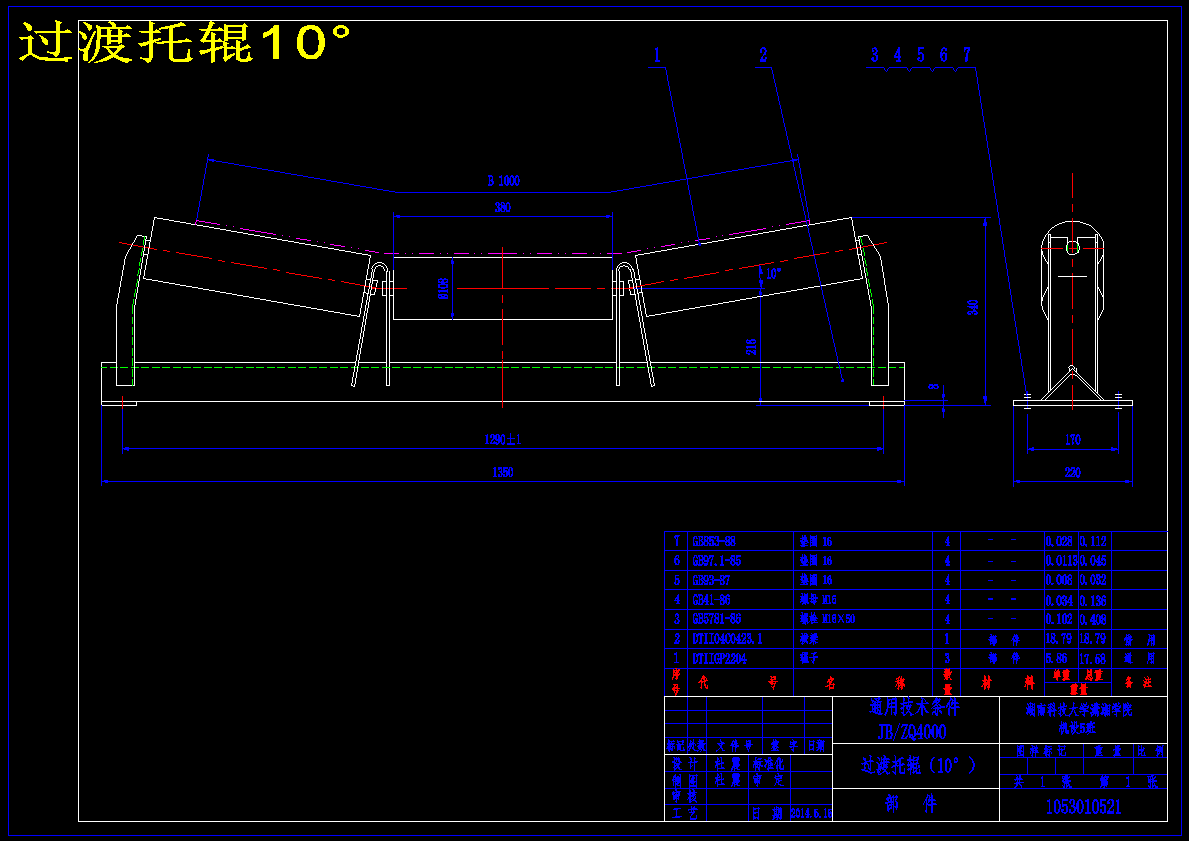Viewport: 1189px width, 841px height.
Task: Click the 340 height dimension
Action: 974,307
